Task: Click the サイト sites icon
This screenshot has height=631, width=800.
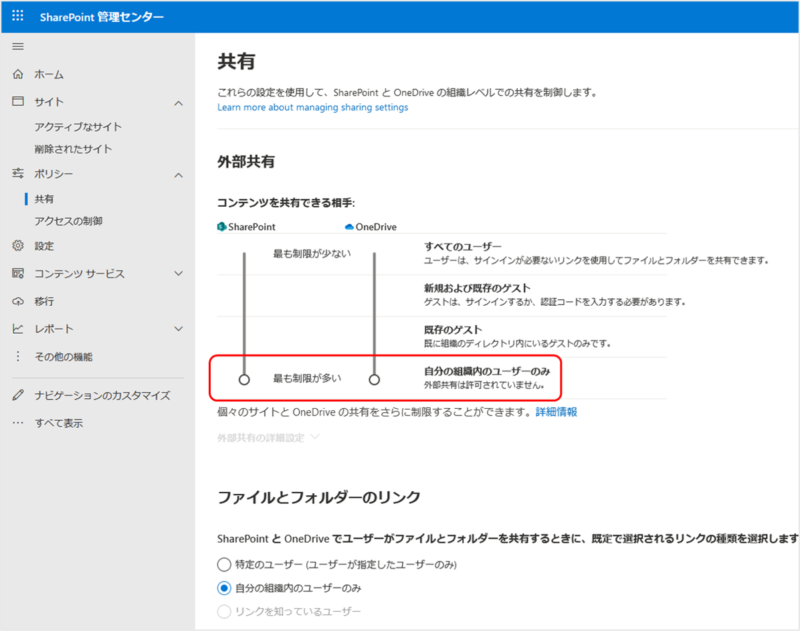Action: click(x=17, y=103)
